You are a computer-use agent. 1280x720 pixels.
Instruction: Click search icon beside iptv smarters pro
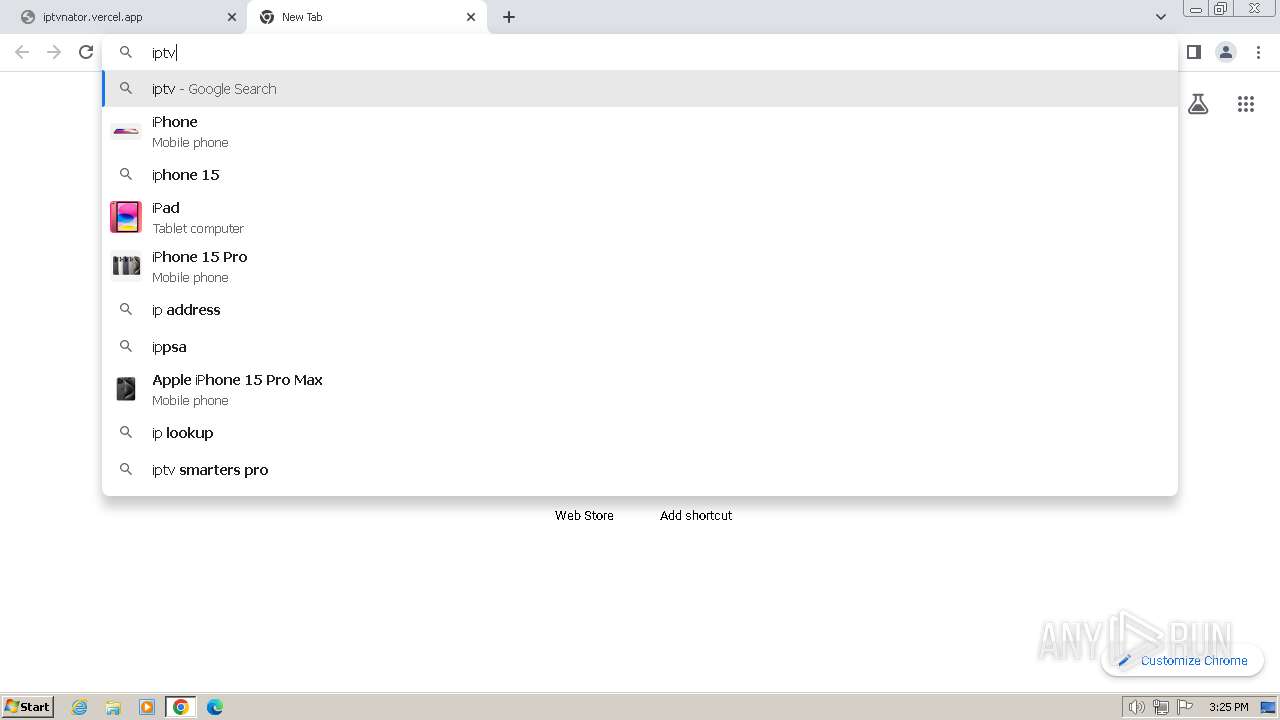(x=126, y=469)
